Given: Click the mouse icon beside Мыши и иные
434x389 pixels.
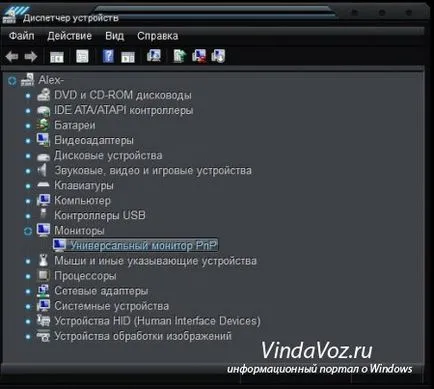Looking at the screenshot, I should (43, 260).
